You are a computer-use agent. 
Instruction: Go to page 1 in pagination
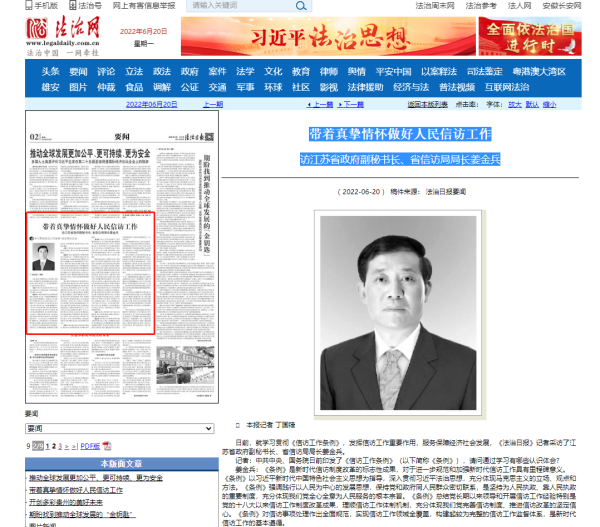tap(47, 446)
